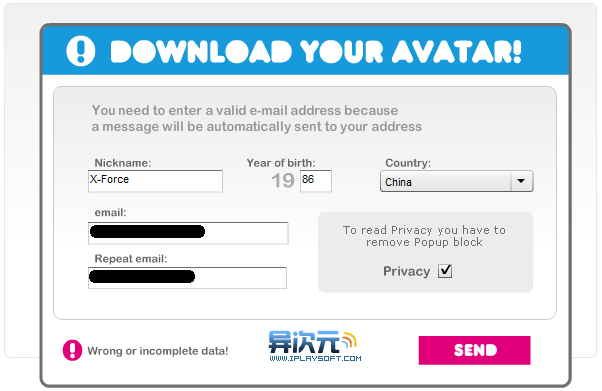Screen dimensions: 602x391
Task: Click the Country label
Action: point(408,163)
